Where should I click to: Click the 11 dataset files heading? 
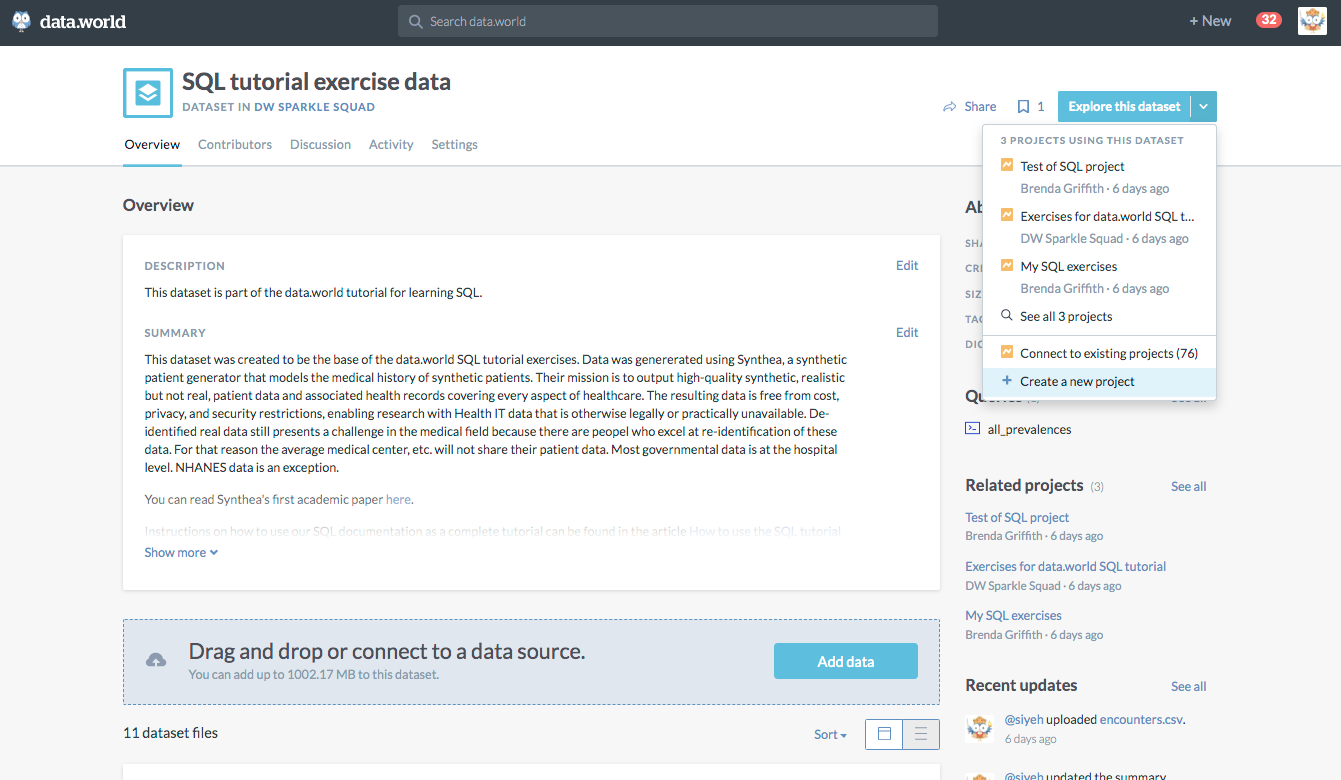(x=170, y=733)
